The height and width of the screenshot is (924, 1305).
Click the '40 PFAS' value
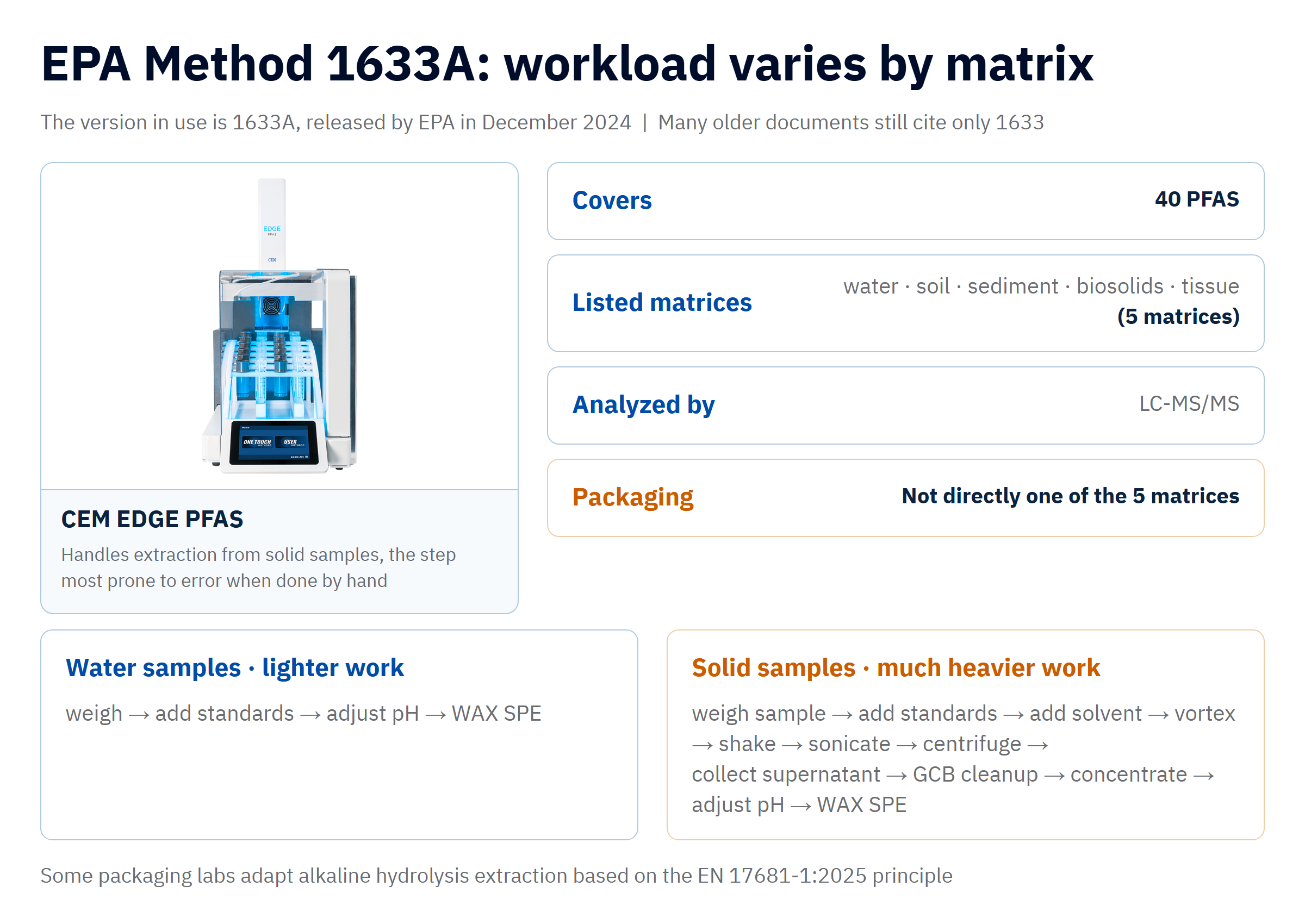click(1196, 199)
